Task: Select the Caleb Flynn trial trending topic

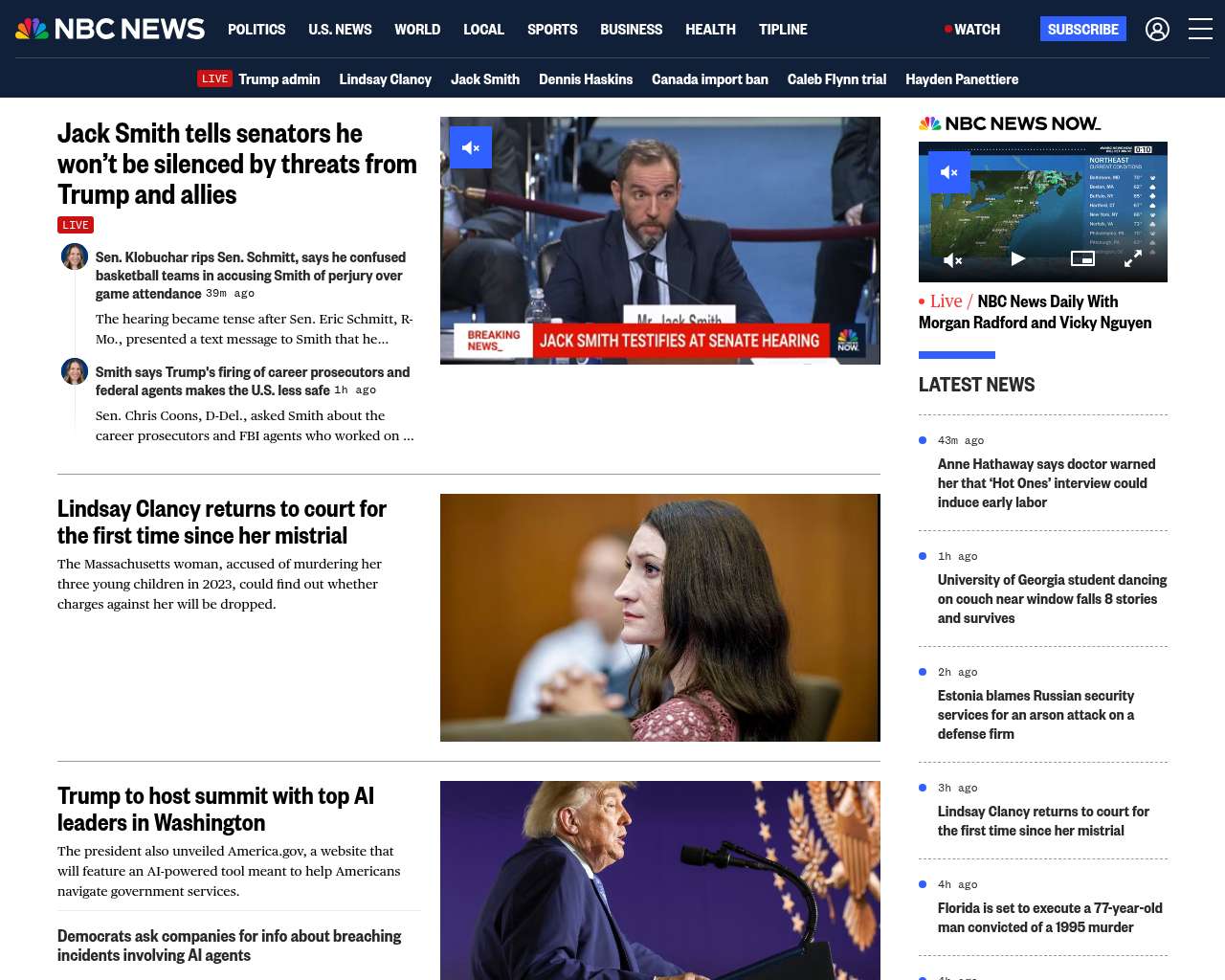Action: [x=836, y=79]
